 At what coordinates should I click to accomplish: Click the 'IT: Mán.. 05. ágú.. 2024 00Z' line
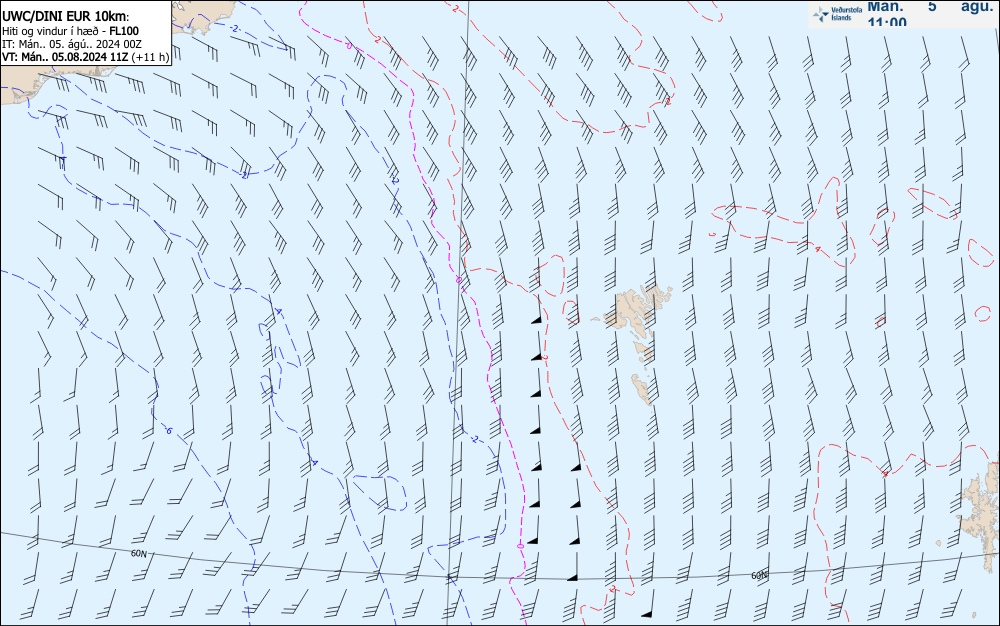tap(71, 44)
